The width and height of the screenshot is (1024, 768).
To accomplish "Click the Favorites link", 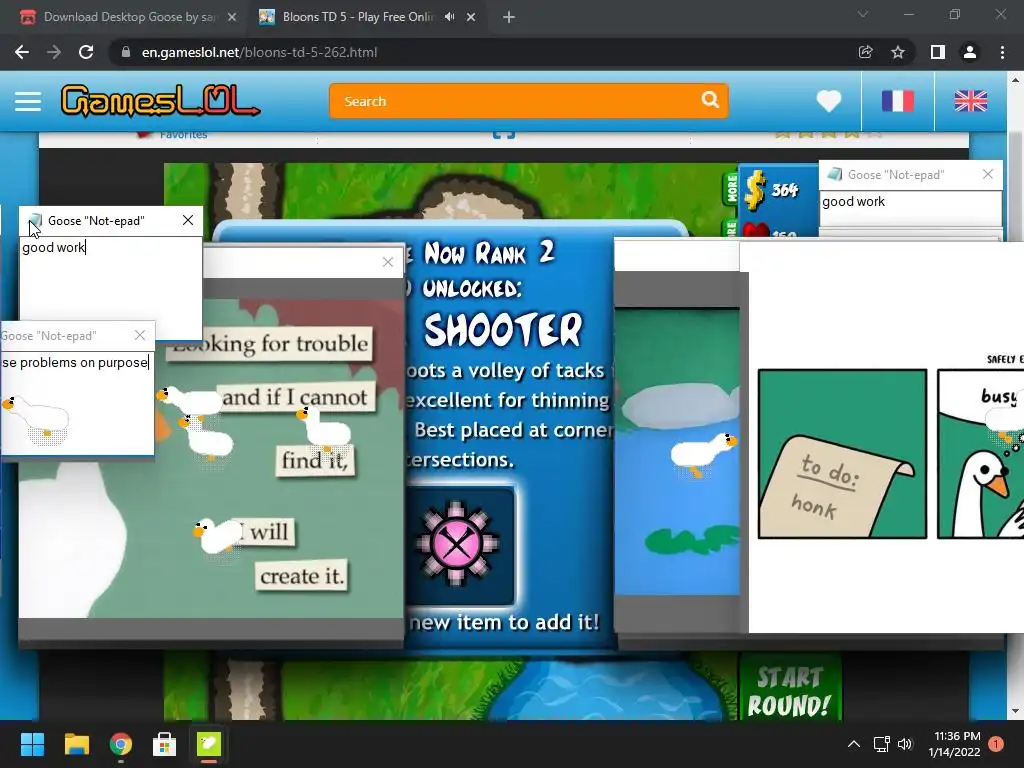I will [x=183, y=135].
